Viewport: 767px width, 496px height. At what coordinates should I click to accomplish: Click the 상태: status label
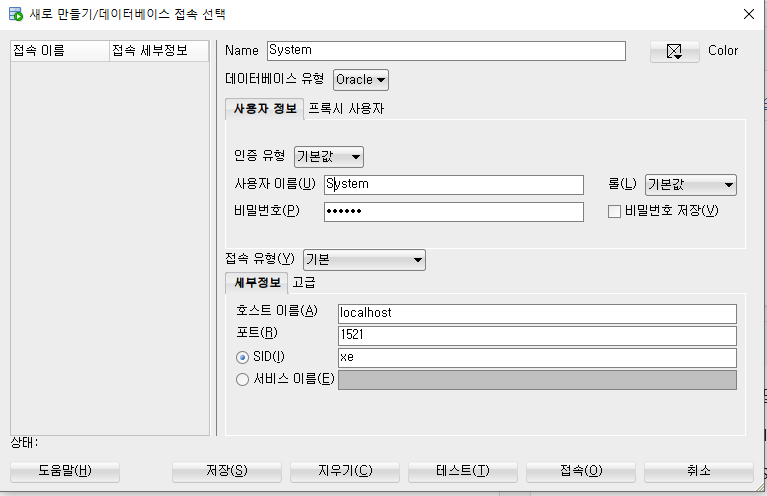pos(24,443)
